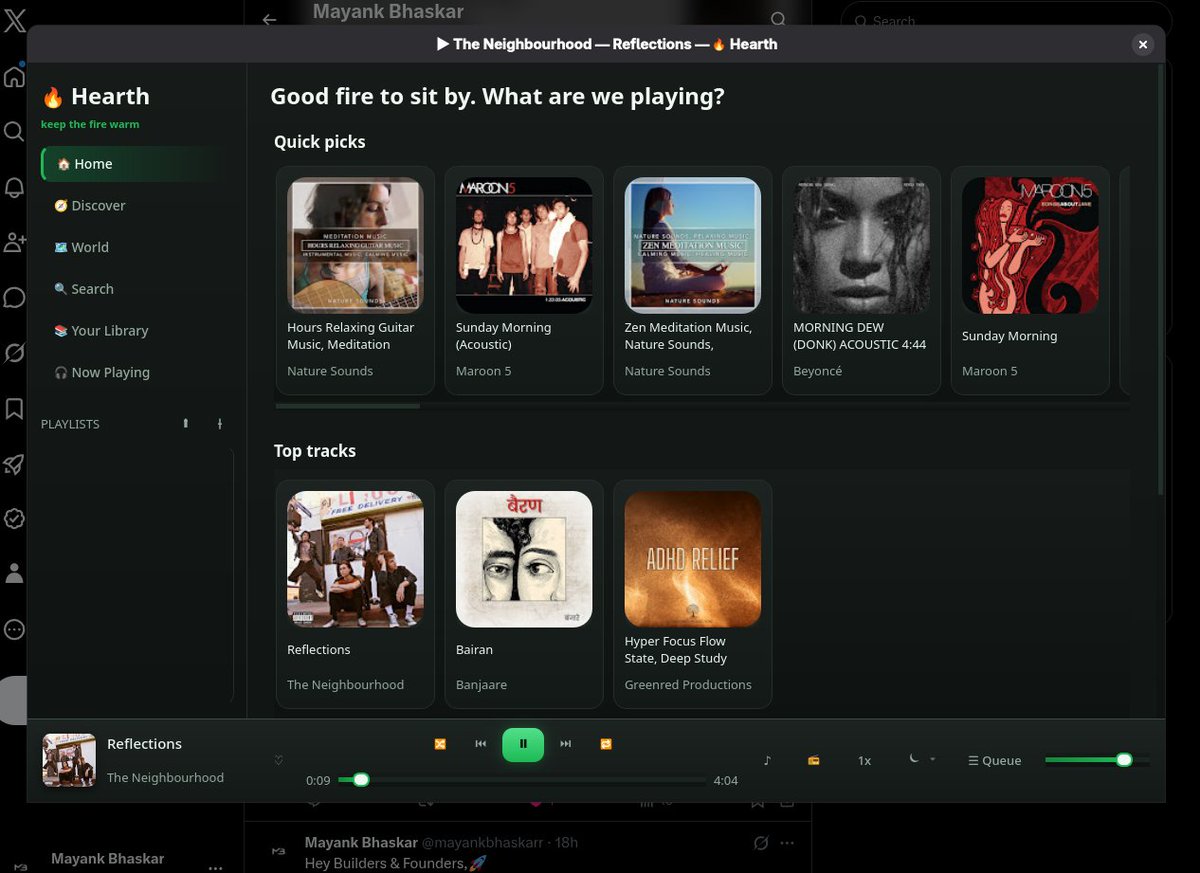1200x873 pixels.
Task: Open X rocket icon in sidebar
Action: click(x=14, y=464)
